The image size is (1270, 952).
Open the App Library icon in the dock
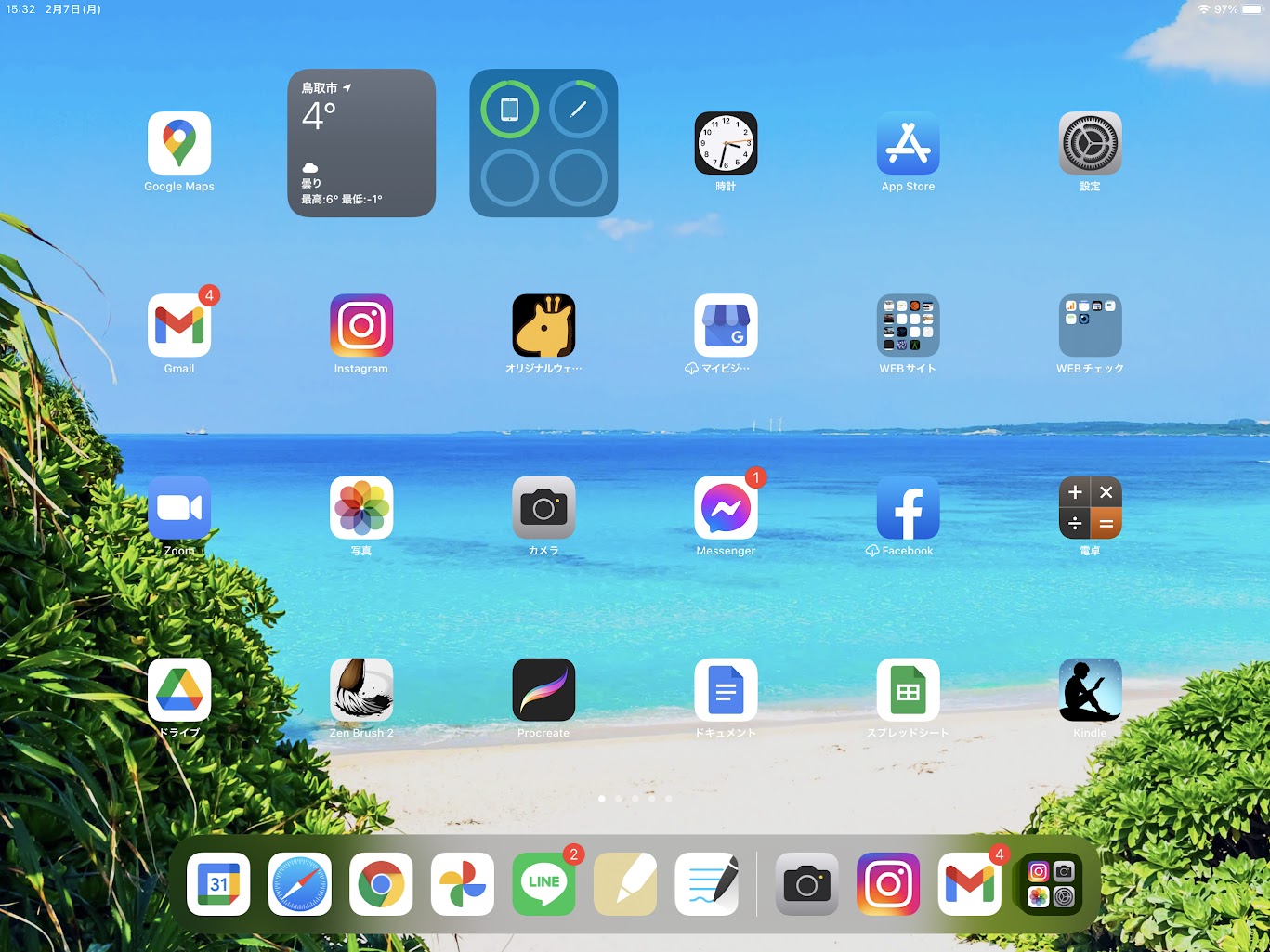[x=1051, y=884]
